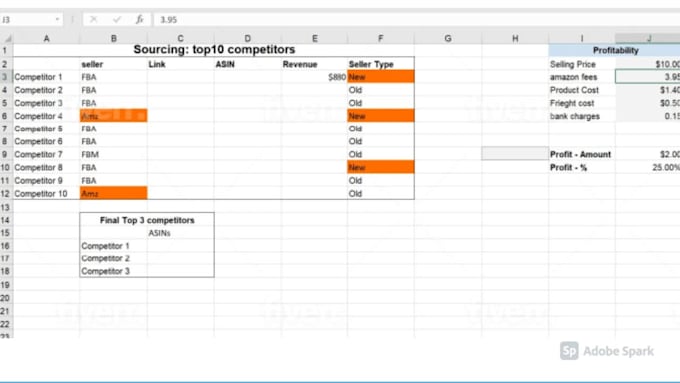Select row 20 header
Viewport: 680px width, 383px height.
click(6, 298)
